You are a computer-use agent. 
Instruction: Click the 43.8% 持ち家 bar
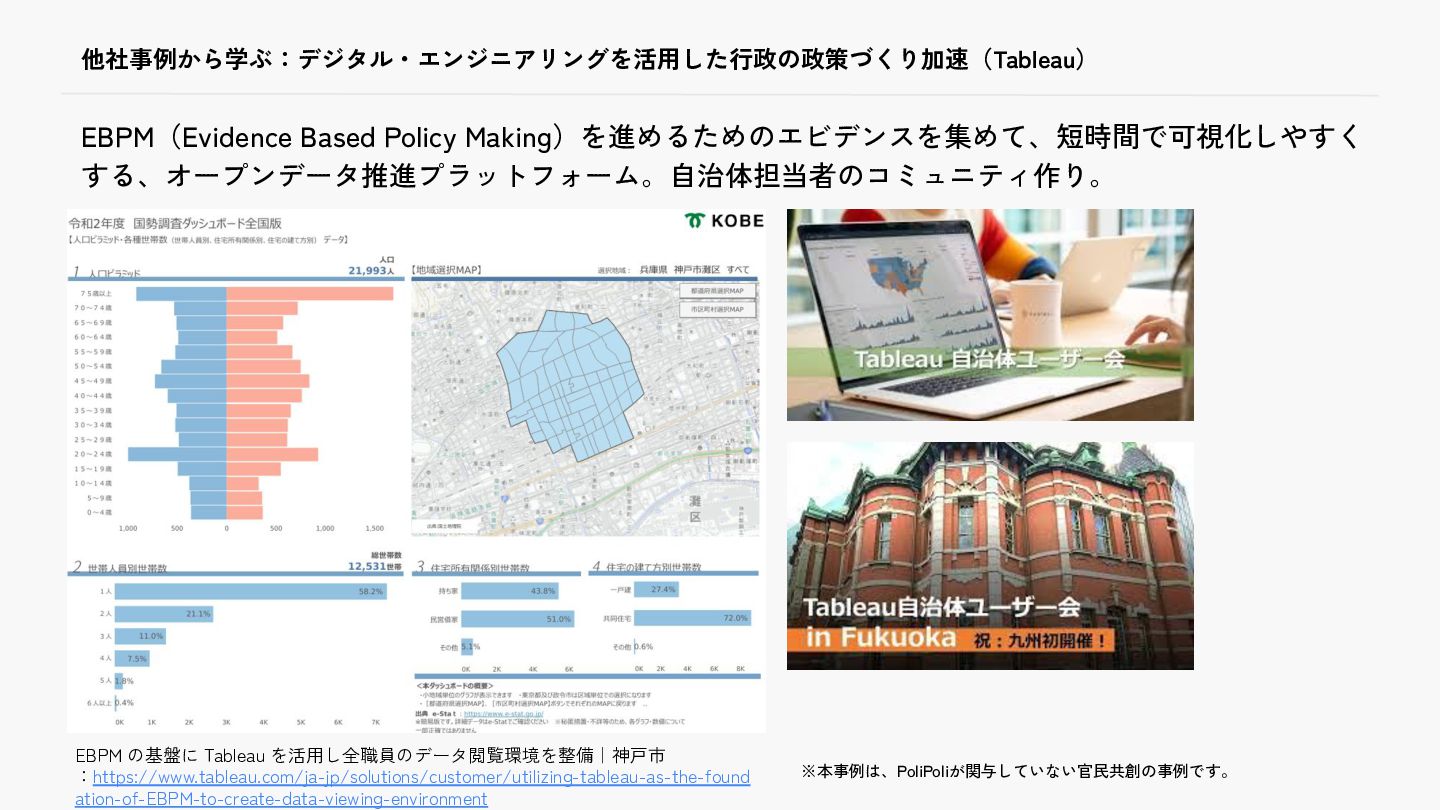tap(509, 591)
